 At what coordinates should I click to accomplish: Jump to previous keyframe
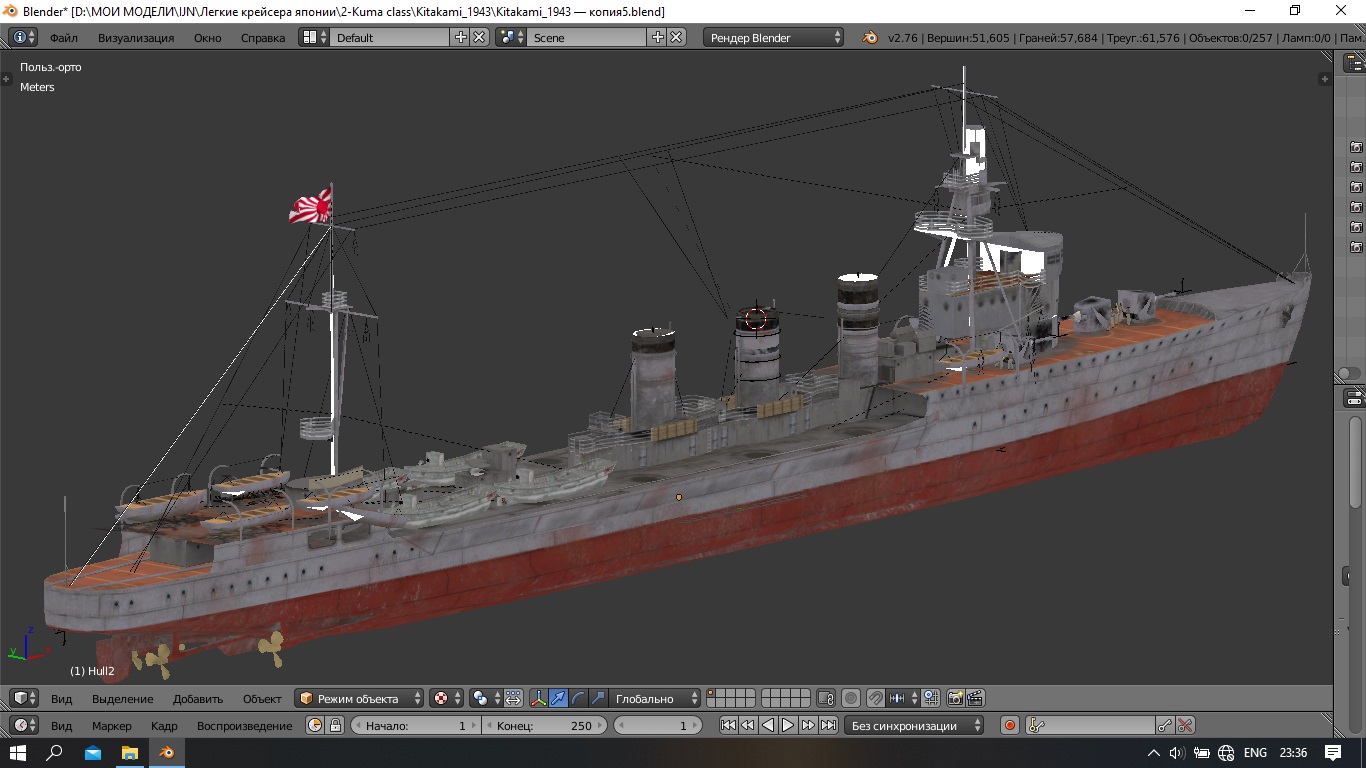pos(747,725)
